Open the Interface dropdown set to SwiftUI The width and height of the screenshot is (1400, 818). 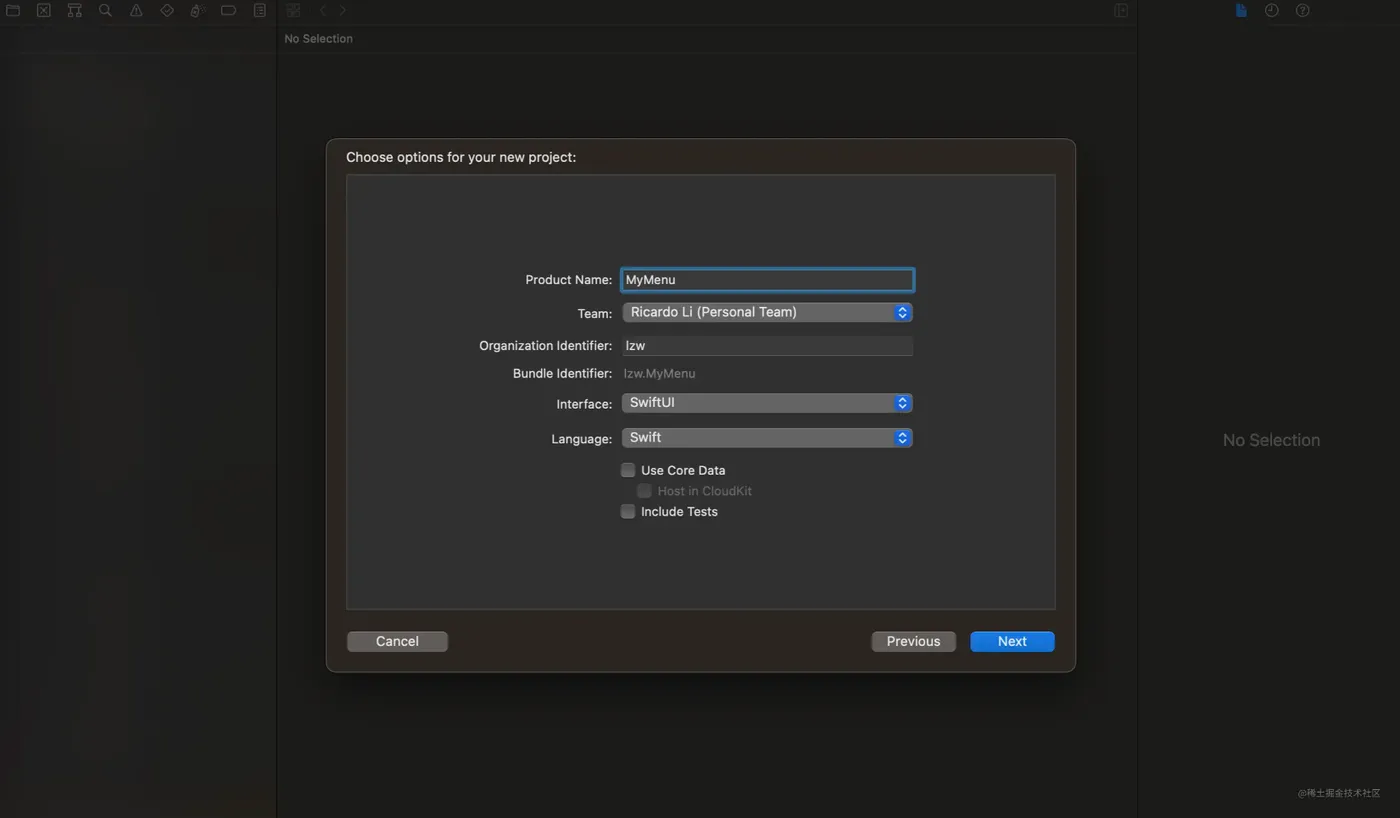pos(767,403)
